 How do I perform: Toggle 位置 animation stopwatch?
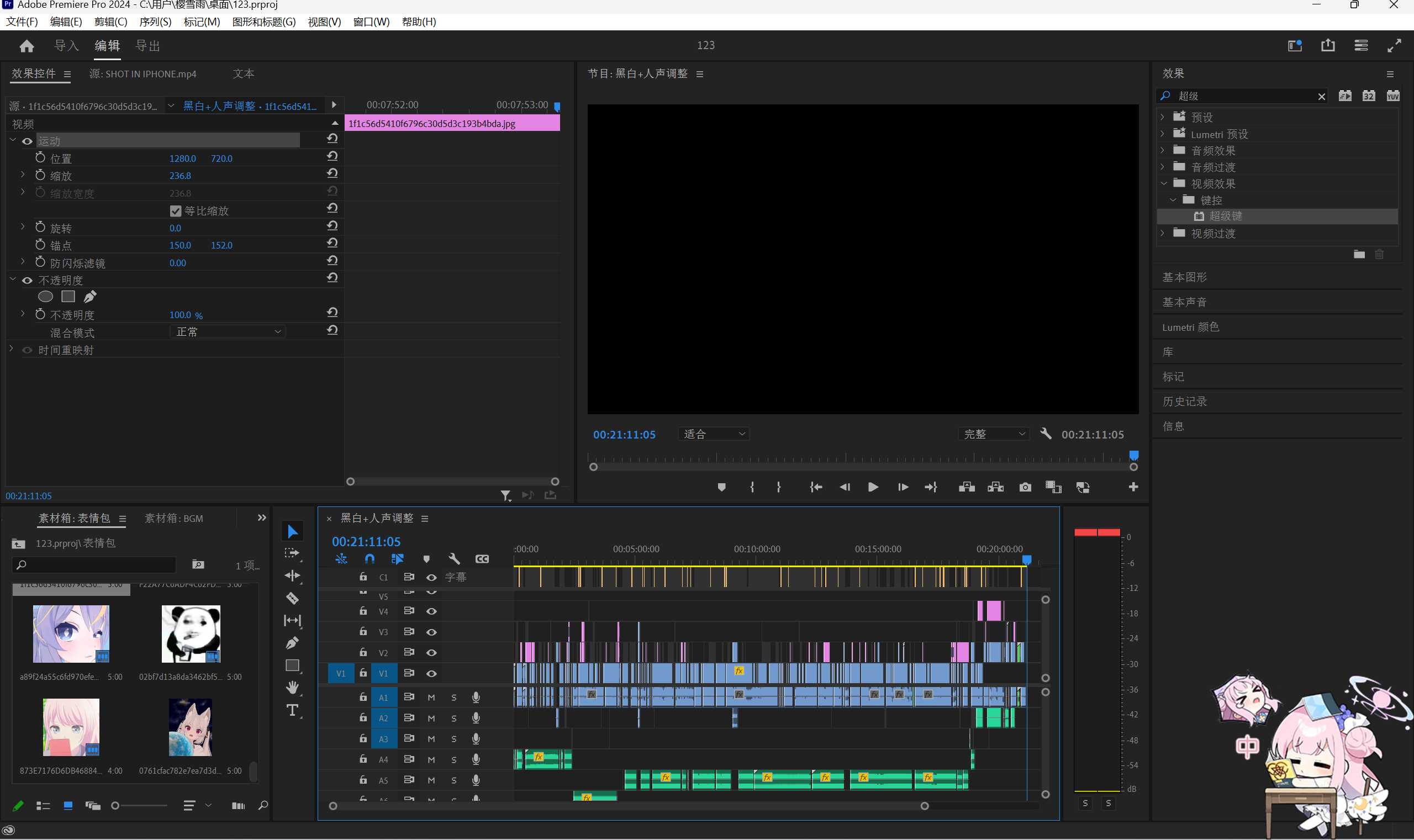coord(40,157)
